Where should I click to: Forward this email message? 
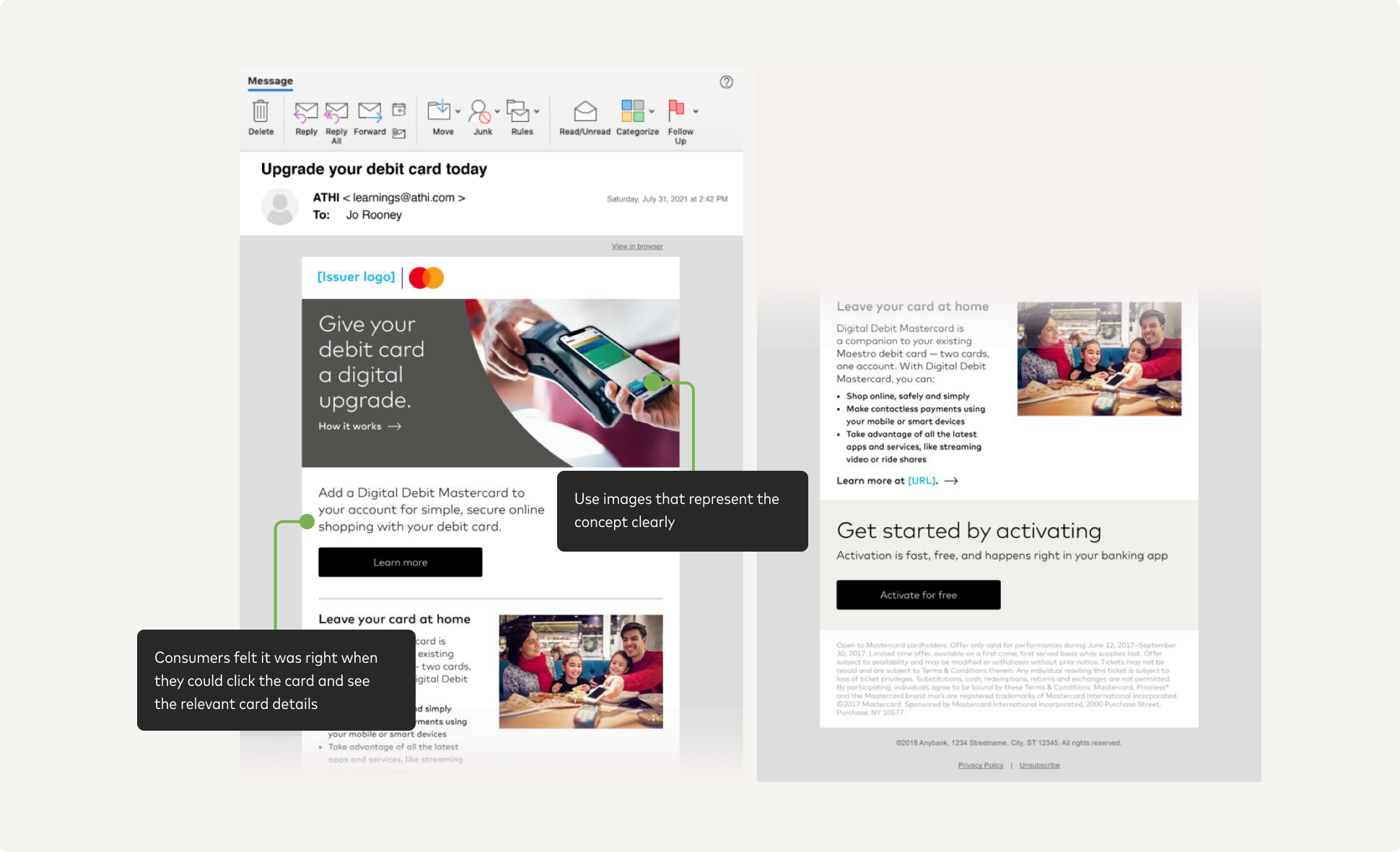coord(369,112)
